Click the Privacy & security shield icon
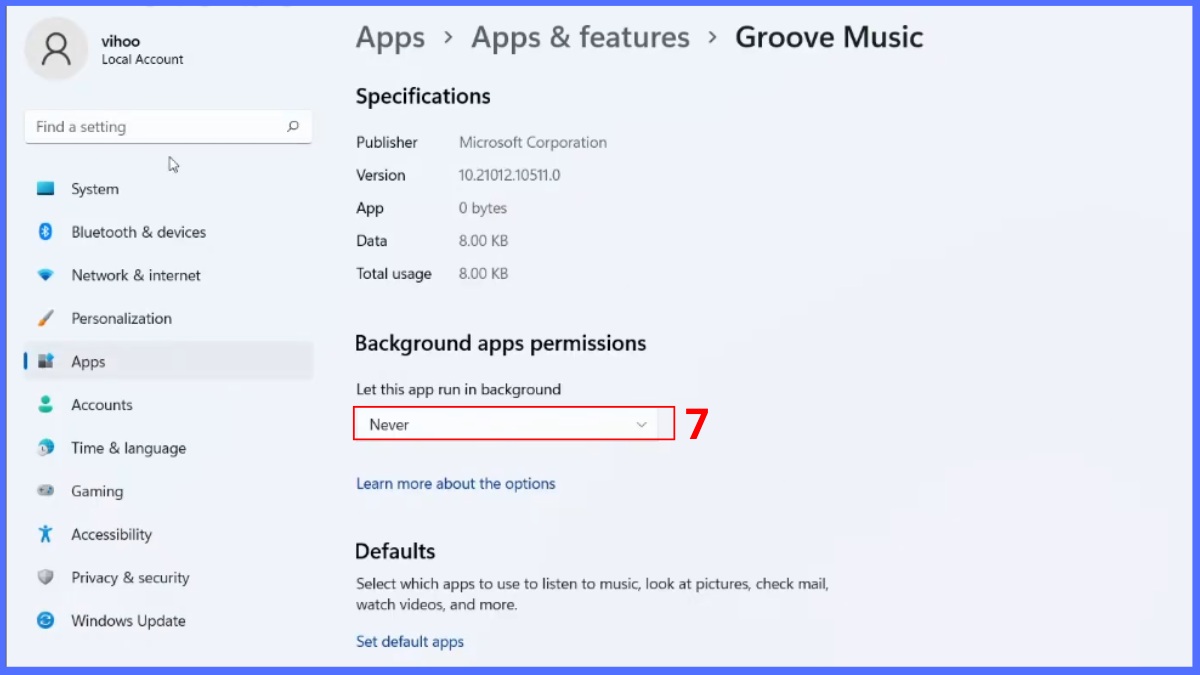This screenshot has width=1200, height=675. tap(45, 577)
